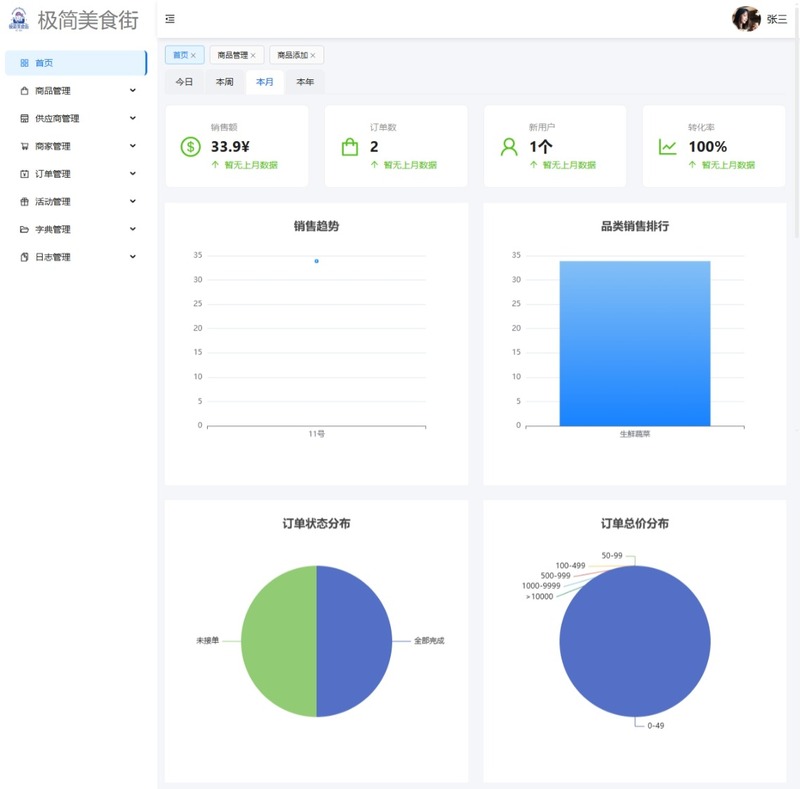The height and width of the screenshot is (789, 800).
Task: Click the 商品管理 bag icon in sidebar
Action: (x=24, y=91)
